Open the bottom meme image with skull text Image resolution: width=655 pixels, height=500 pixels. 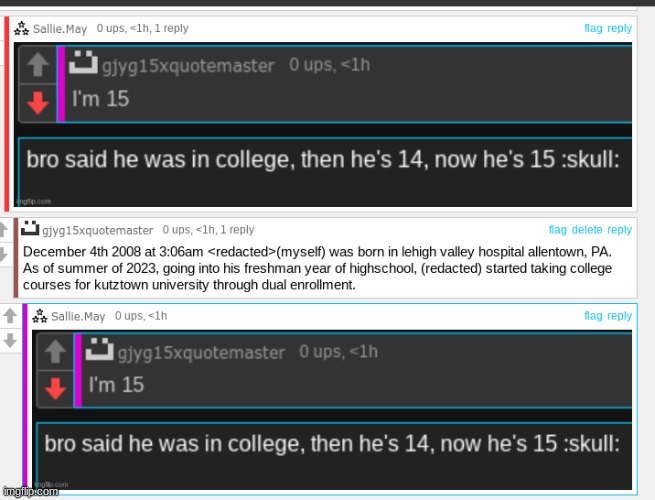pyautogui.click(x=332, y=410)
